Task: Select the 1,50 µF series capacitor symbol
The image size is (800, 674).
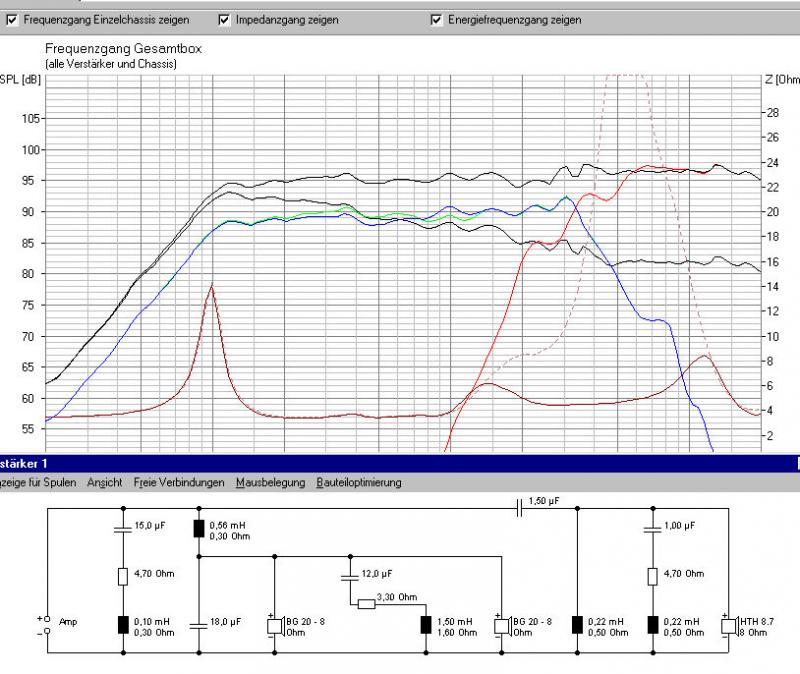Action: coord(519,508)
